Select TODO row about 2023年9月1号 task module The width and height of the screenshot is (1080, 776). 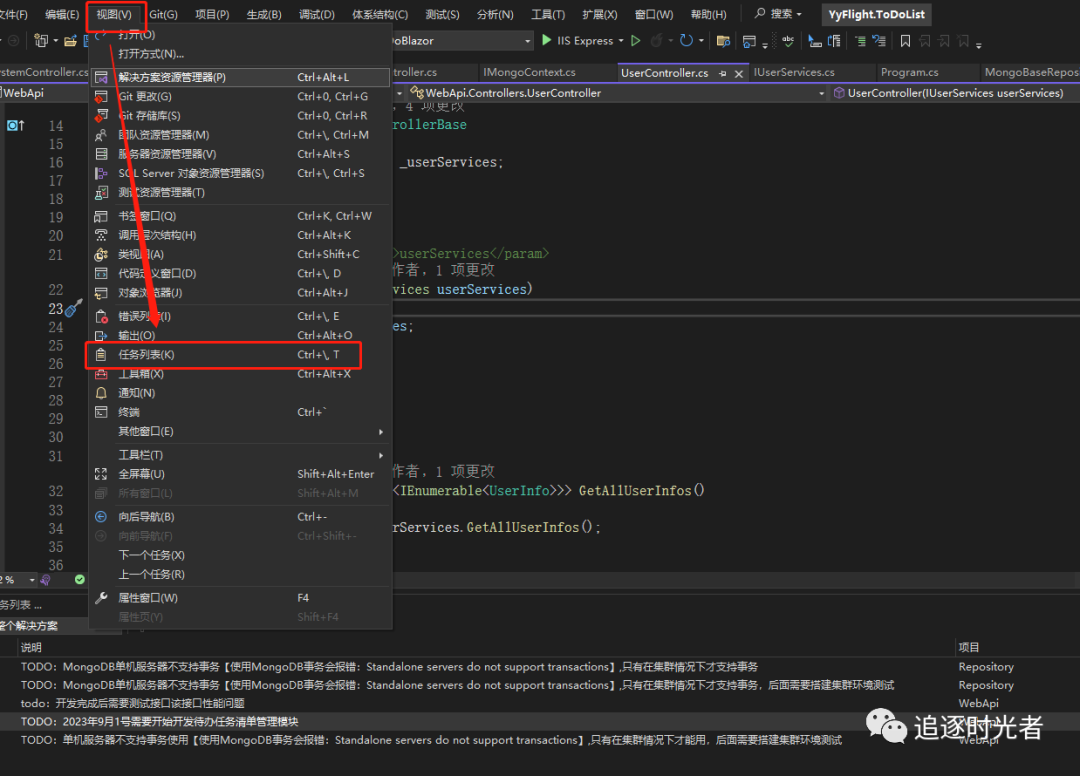click(540, 722)
